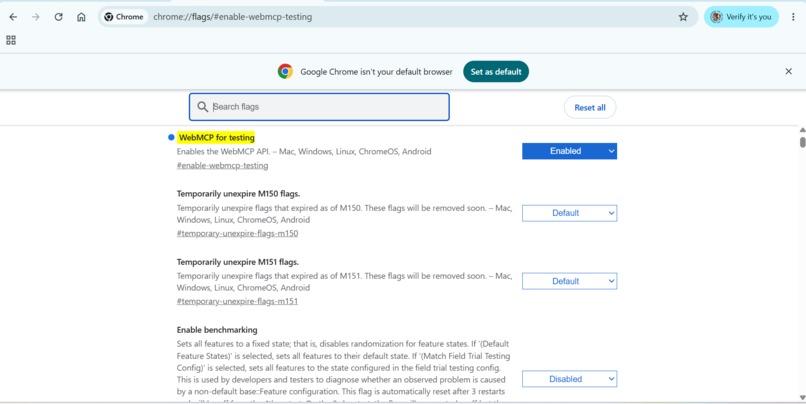
Task: Click Google Chrome isn't your default browser text
Action: coord(376,72)
